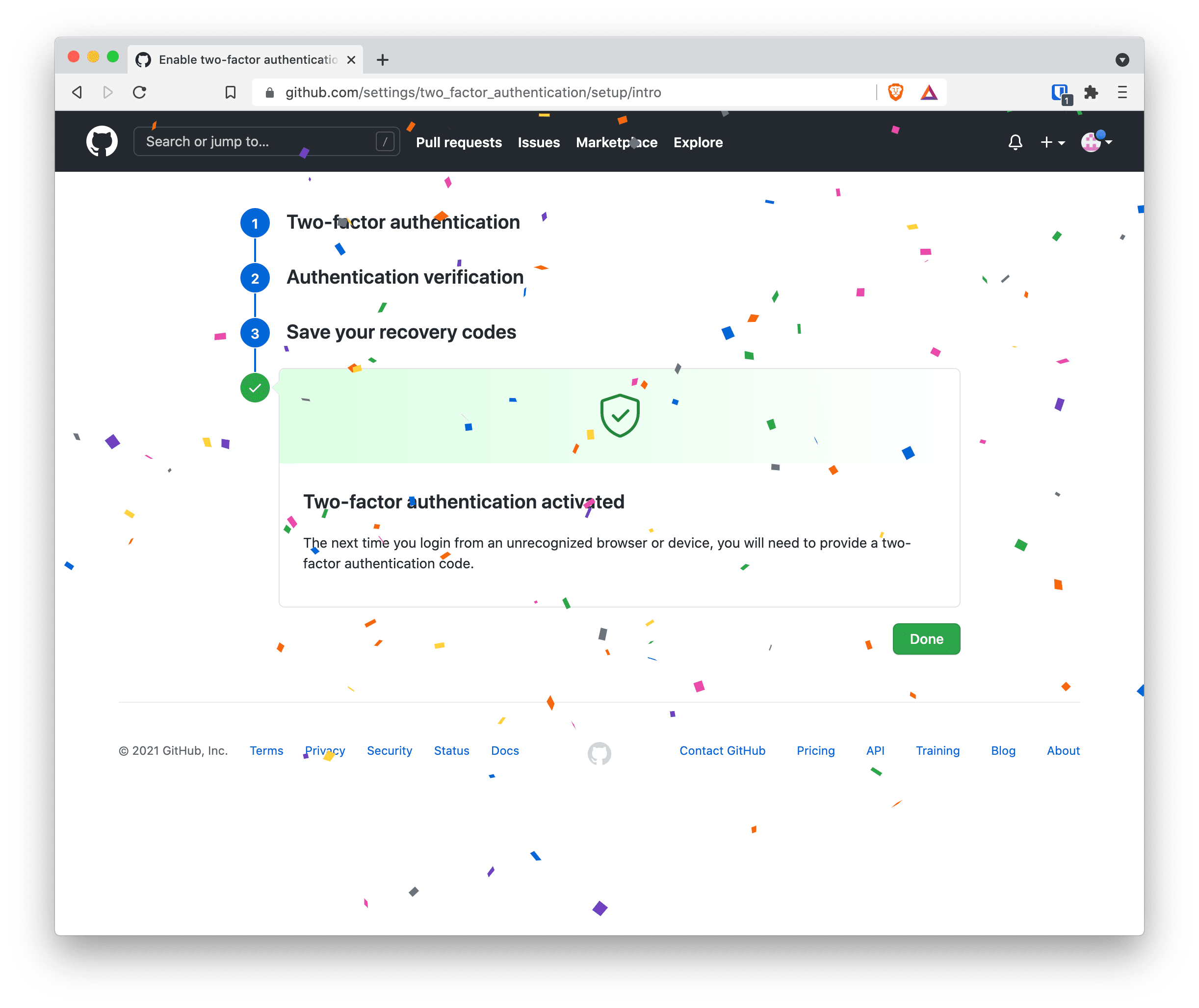
Task: Open the 1Password extension icon
Action: (1061, 93)
